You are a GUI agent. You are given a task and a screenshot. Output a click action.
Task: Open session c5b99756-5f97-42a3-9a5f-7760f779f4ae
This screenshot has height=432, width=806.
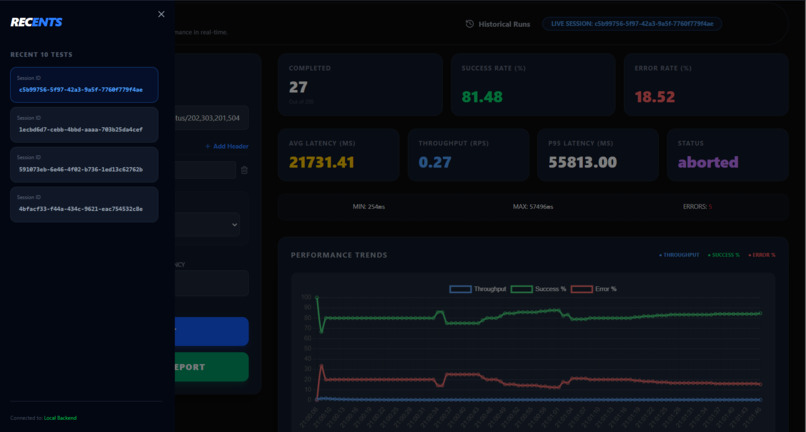pyautogui.click(x=84, y=85)
